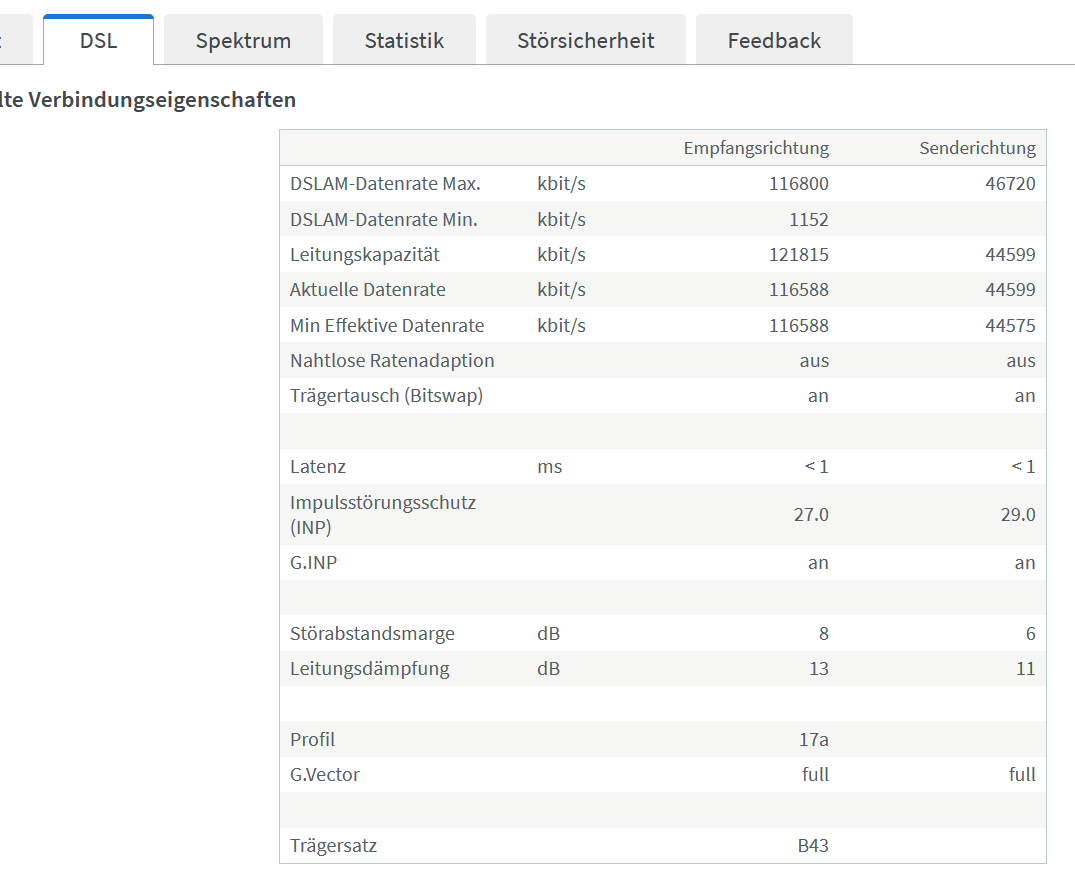Click the value 44575

(x=1010, y=325)
